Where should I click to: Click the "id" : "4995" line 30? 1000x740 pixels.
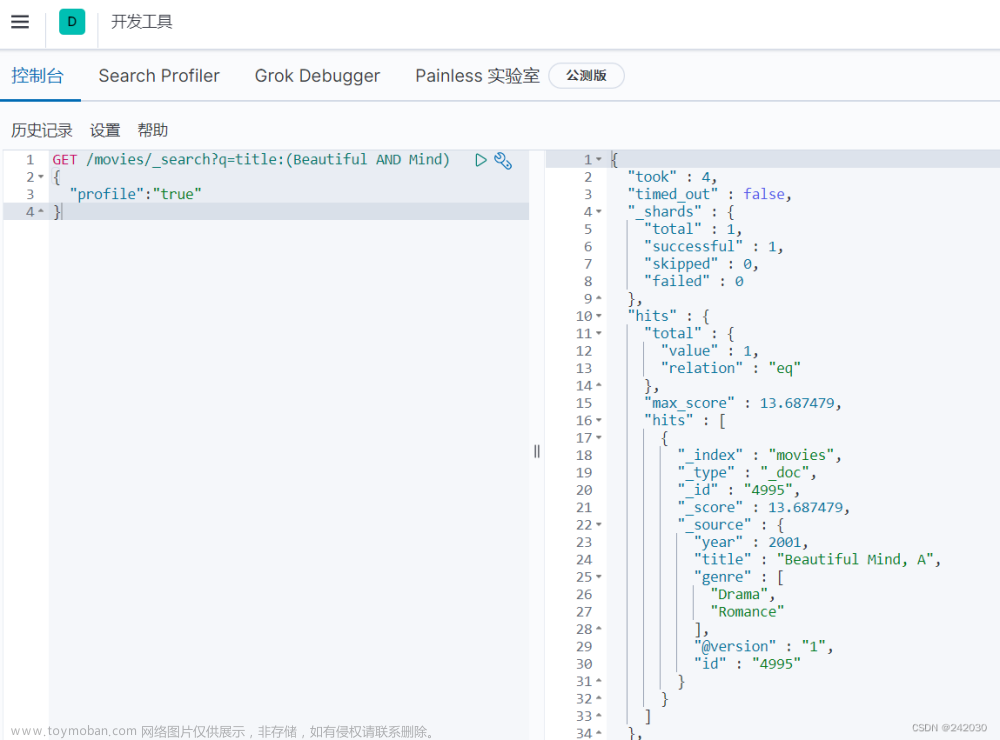pyautogui.click(x=747, y=664)
